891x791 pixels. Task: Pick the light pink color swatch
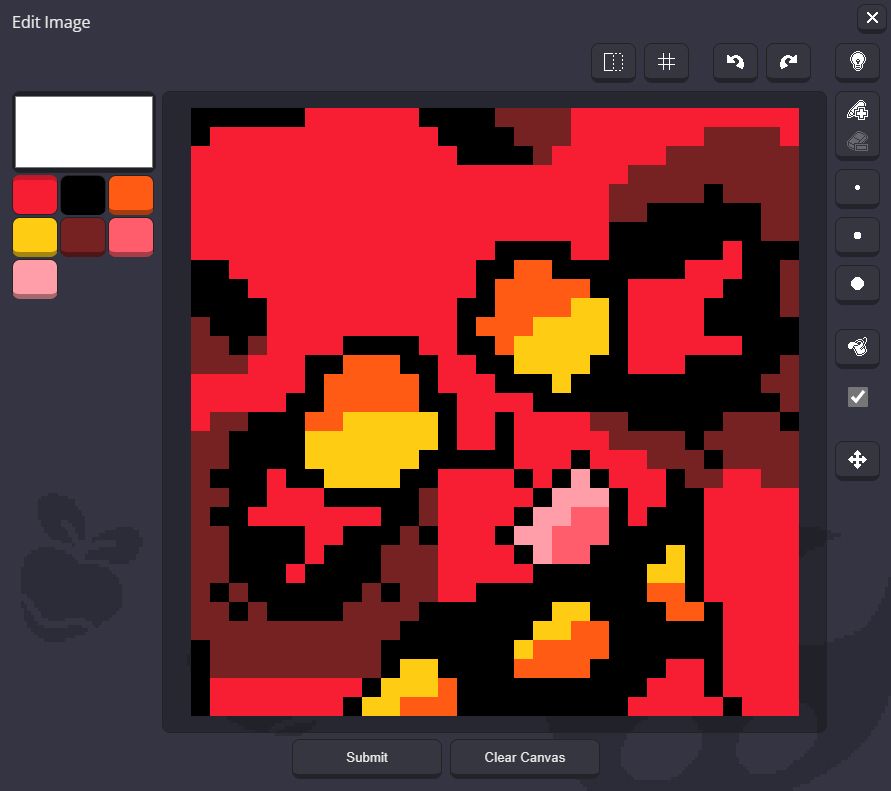point(35,278)
